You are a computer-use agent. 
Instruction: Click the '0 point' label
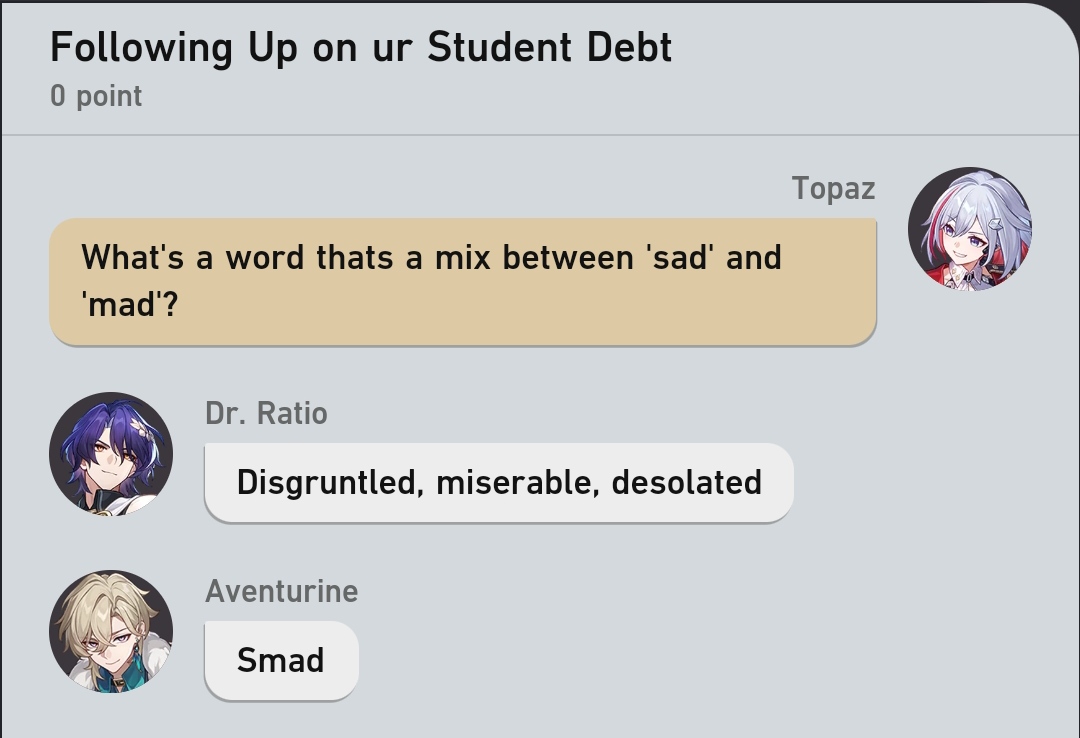click(x=96, y=96)
